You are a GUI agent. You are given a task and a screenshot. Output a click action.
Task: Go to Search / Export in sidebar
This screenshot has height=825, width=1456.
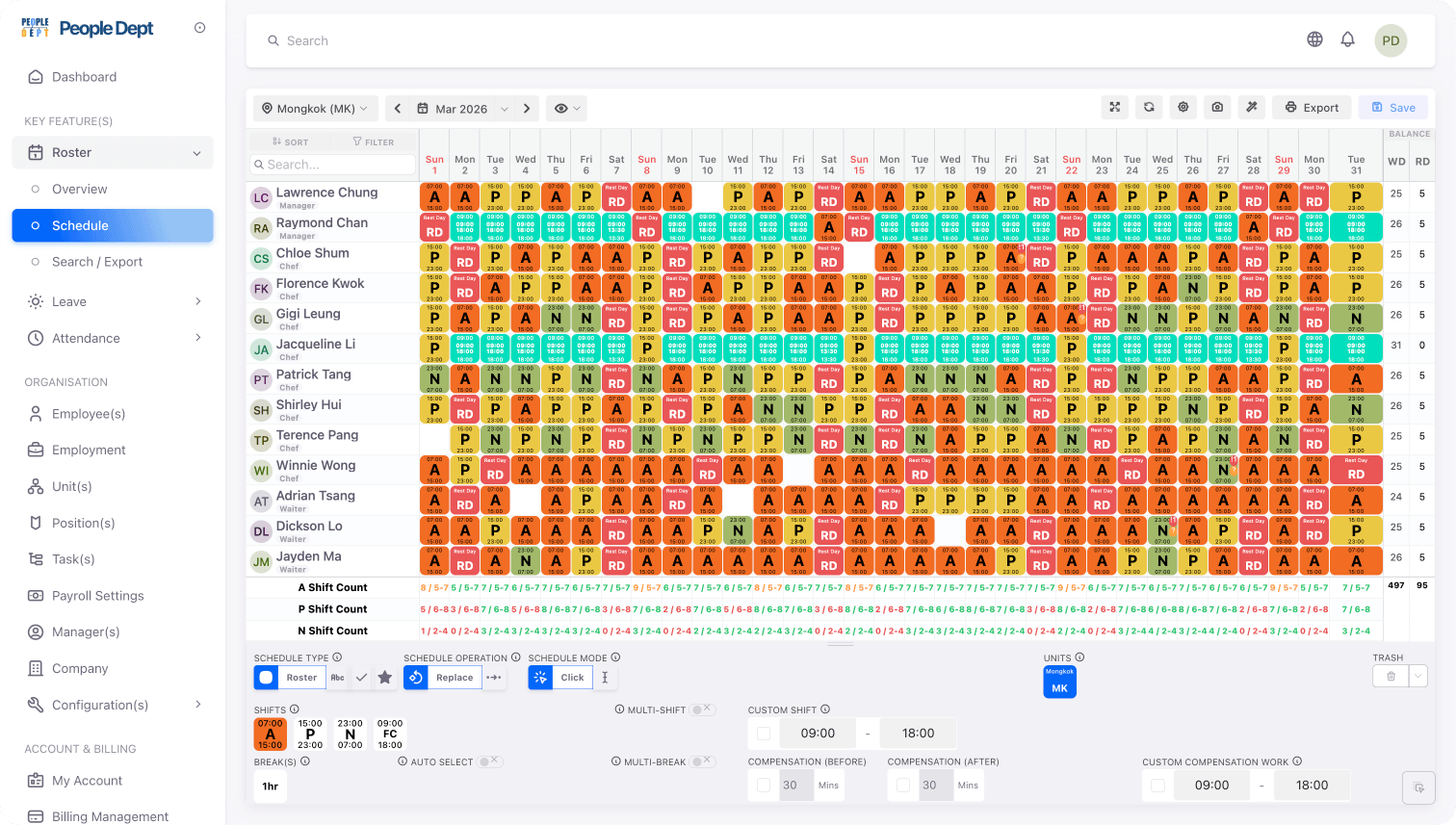tap(96, 262)
